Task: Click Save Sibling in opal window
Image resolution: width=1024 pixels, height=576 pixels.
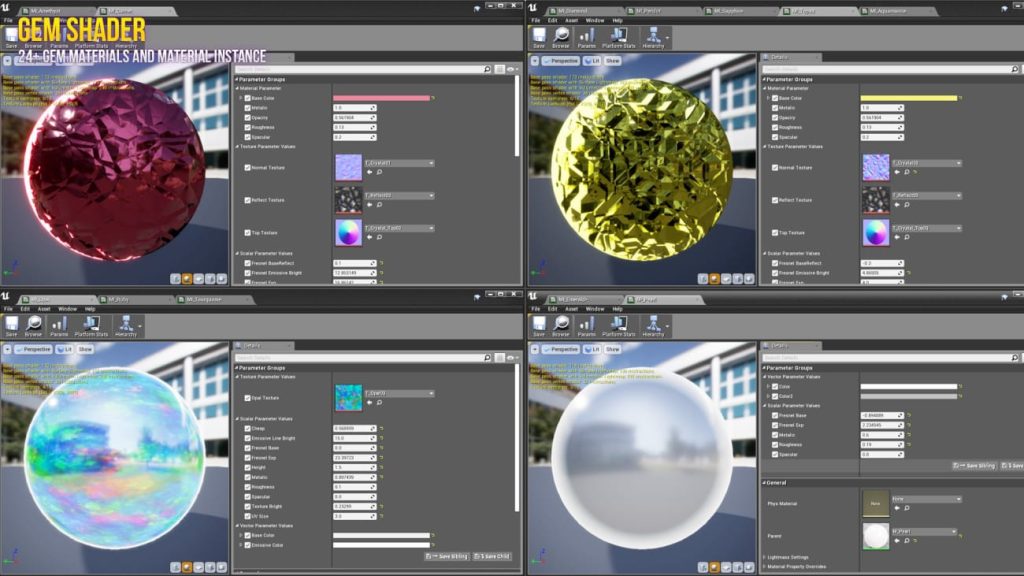Action: pyautogui.click(x=447, y=556)
